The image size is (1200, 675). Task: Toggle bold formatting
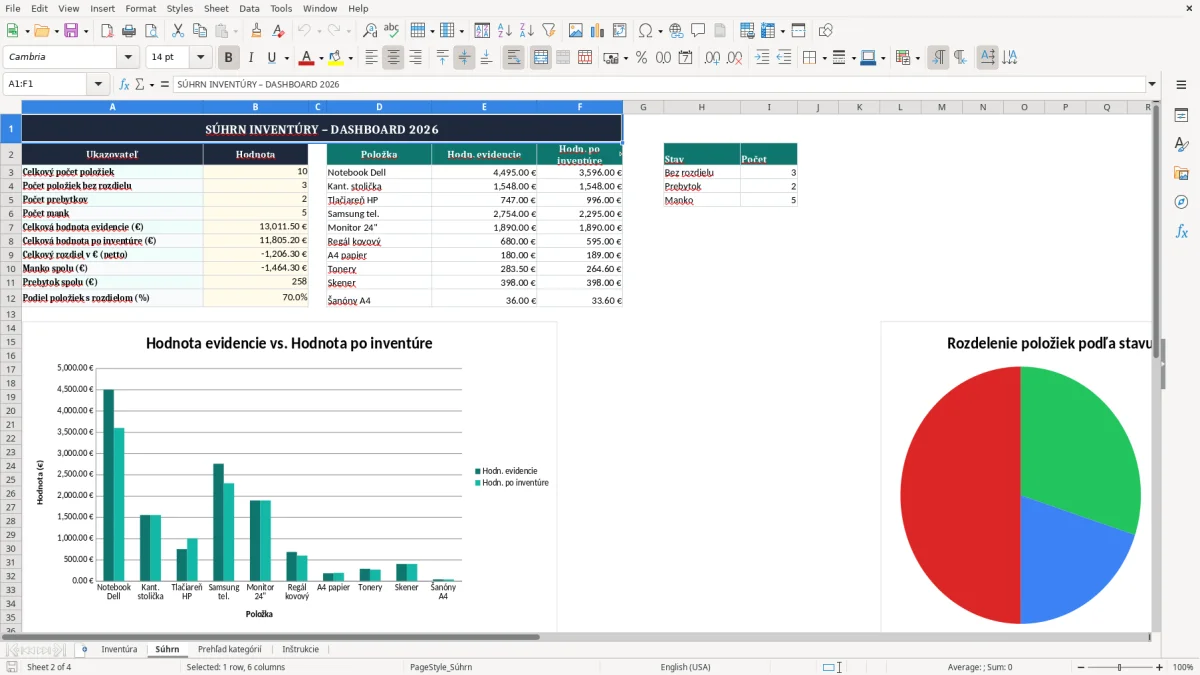coord(228,58)
